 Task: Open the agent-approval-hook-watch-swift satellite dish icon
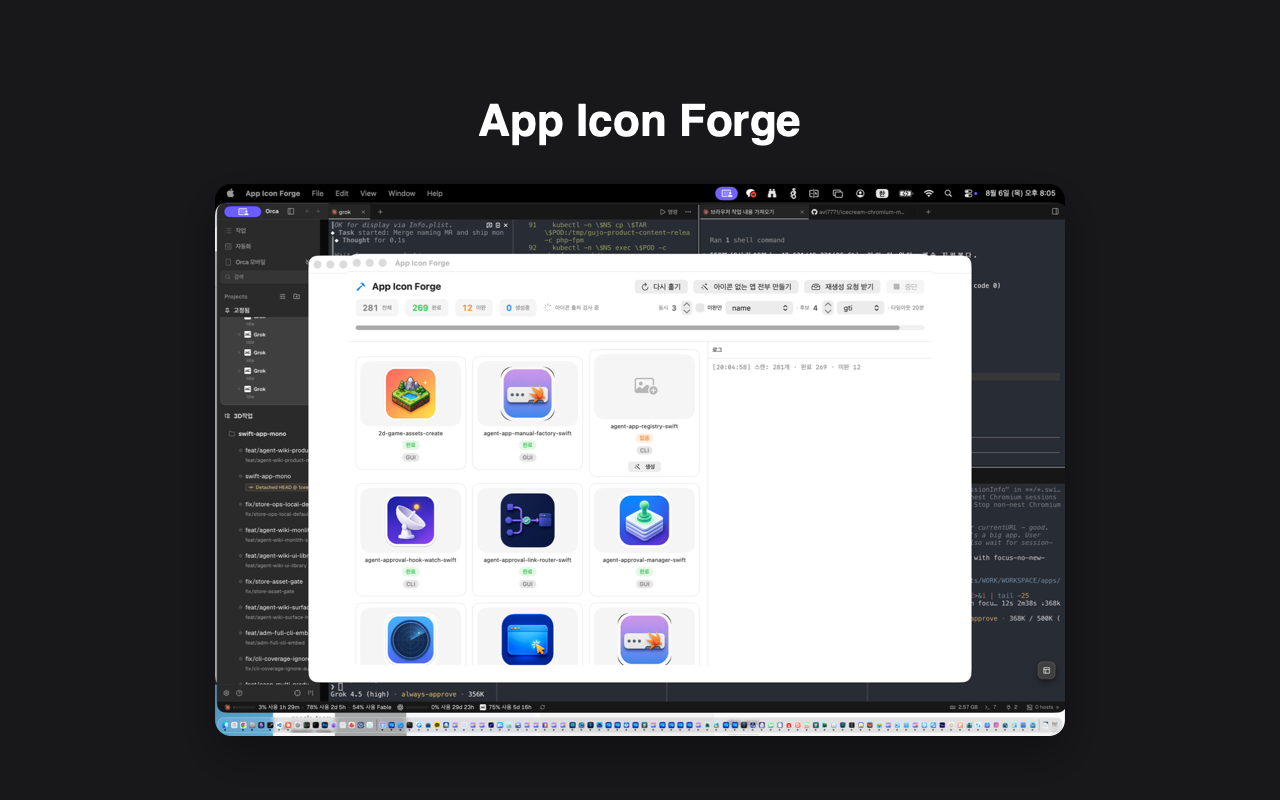tap(410, 521)
